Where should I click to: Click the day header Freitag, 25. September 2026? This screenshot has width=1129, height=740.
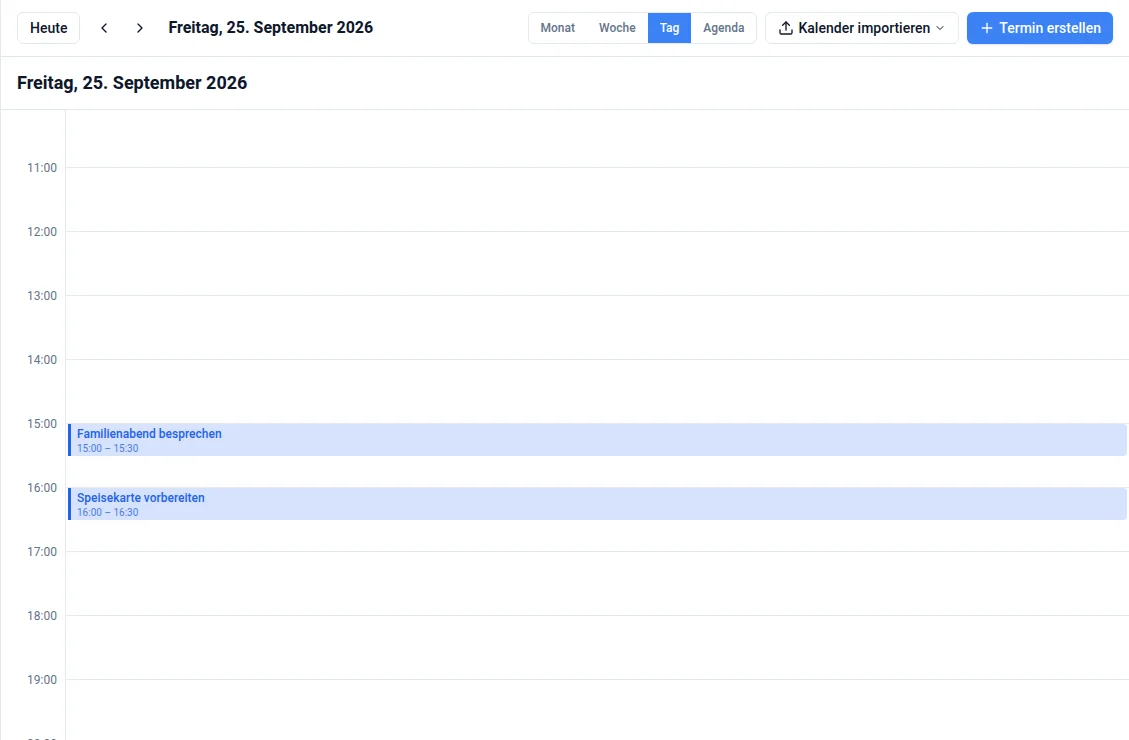pyautogui.click(x=132, y=83)
